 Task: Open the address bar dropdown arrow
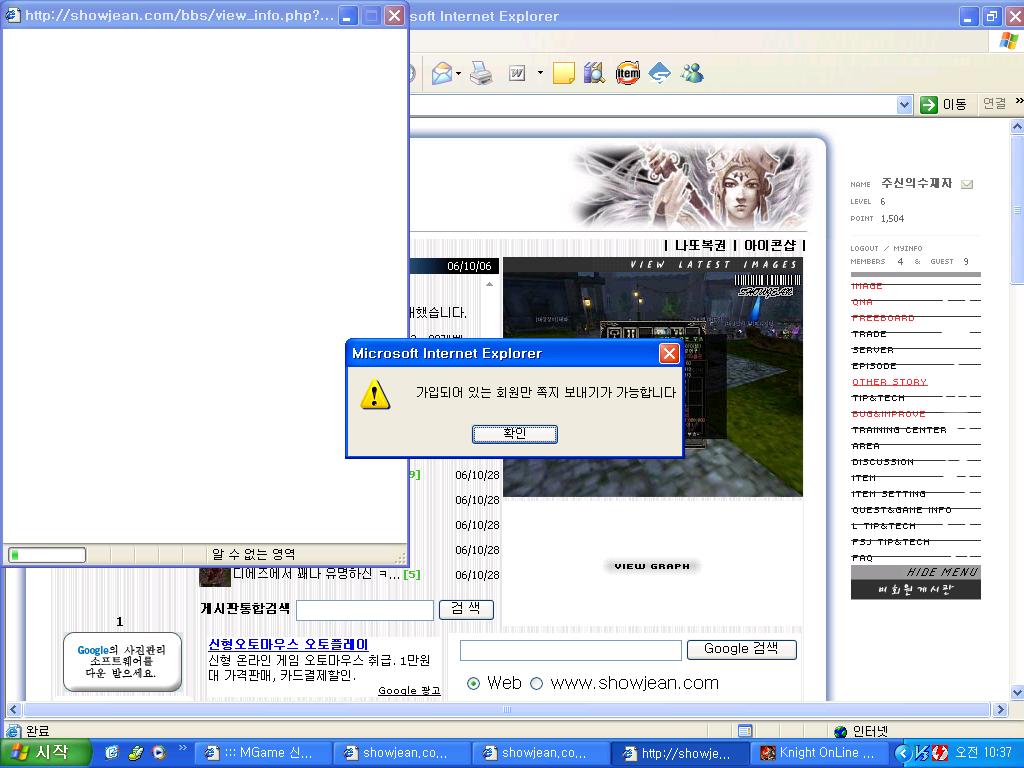pos(904,104)
